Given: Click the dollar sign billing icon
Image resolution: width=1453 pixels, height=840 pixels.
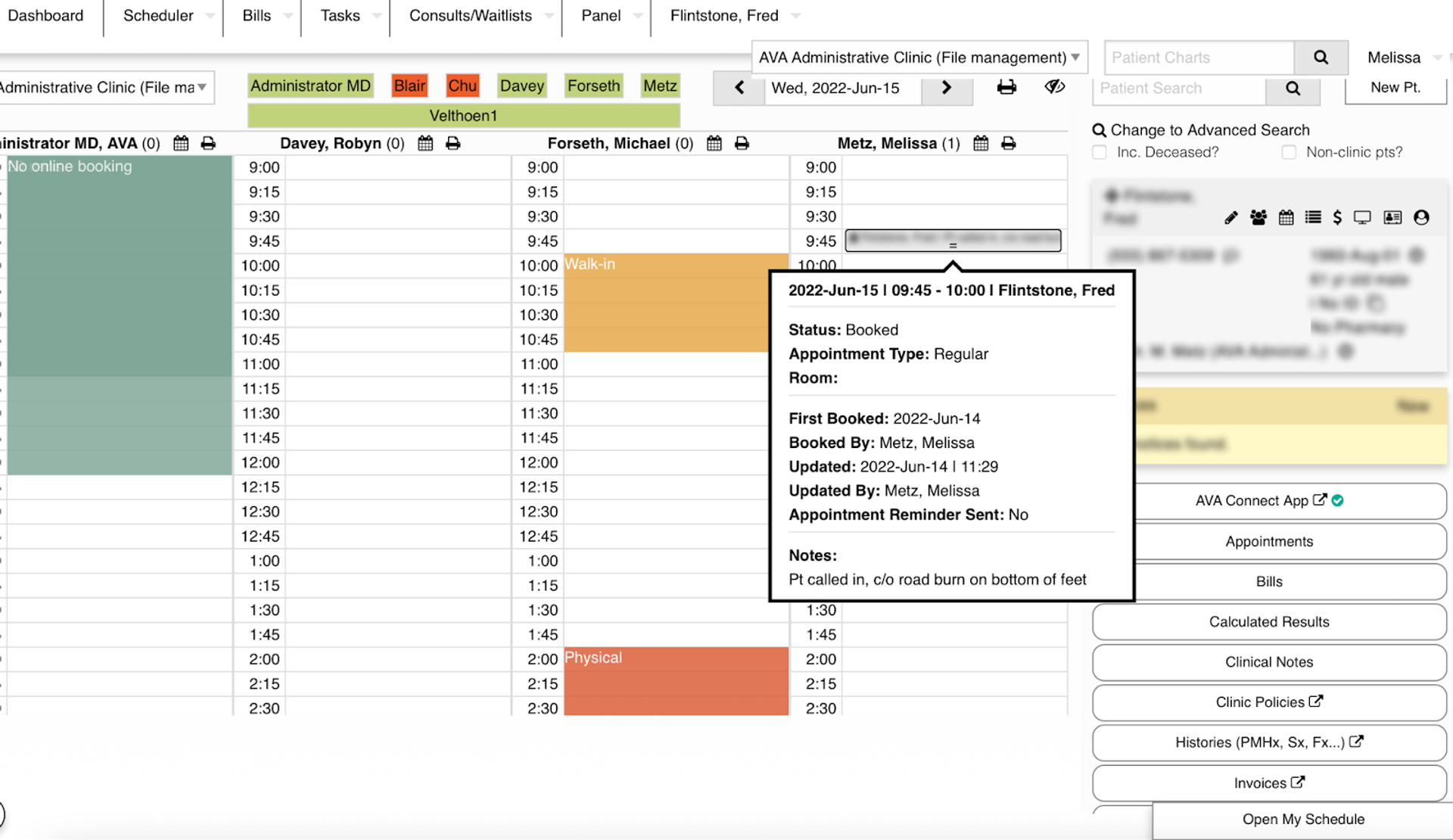Looking at the screenshot, I should (1337, 218).
